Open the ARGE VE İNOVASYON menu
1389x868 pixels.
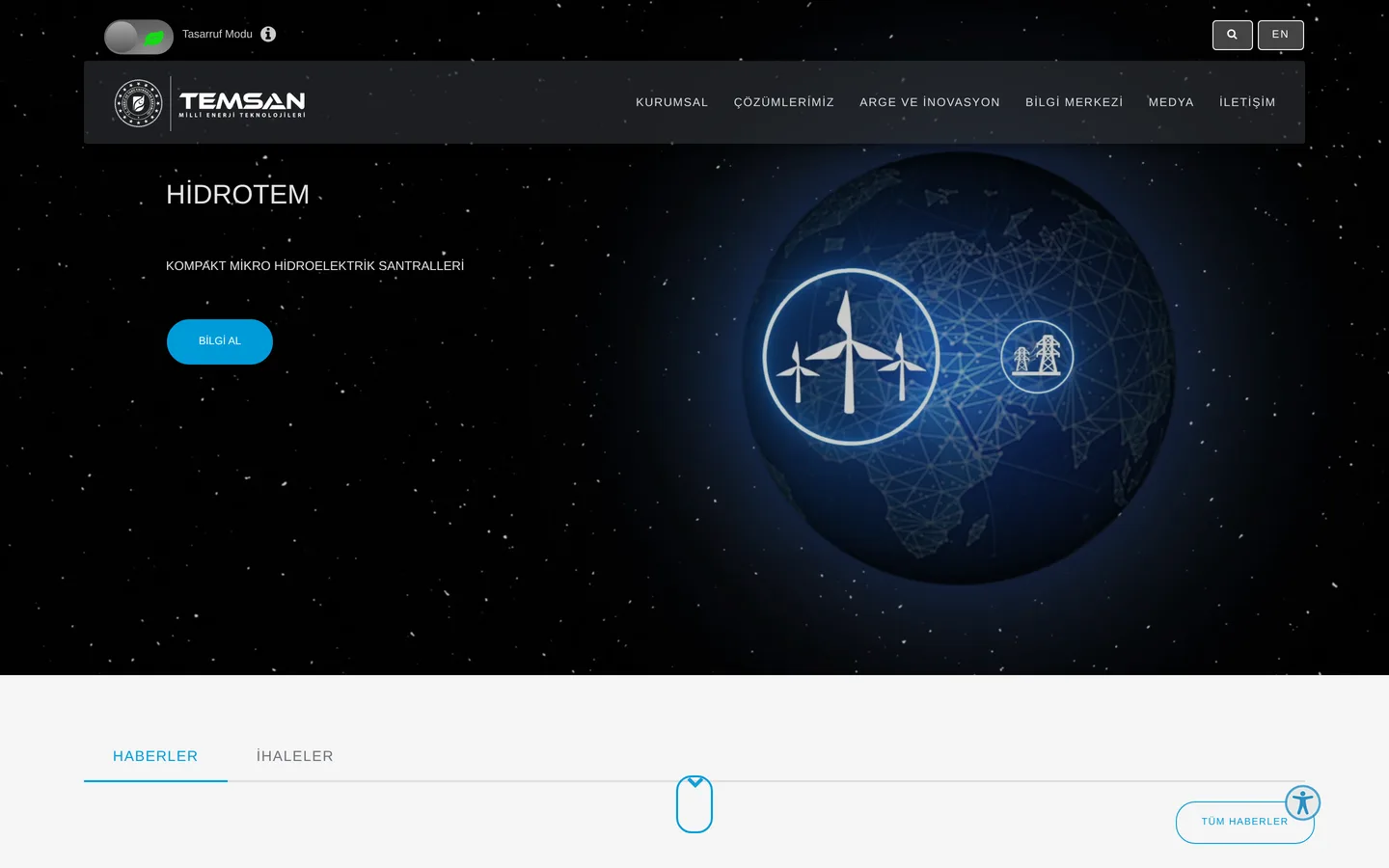[x=930, y=102]
